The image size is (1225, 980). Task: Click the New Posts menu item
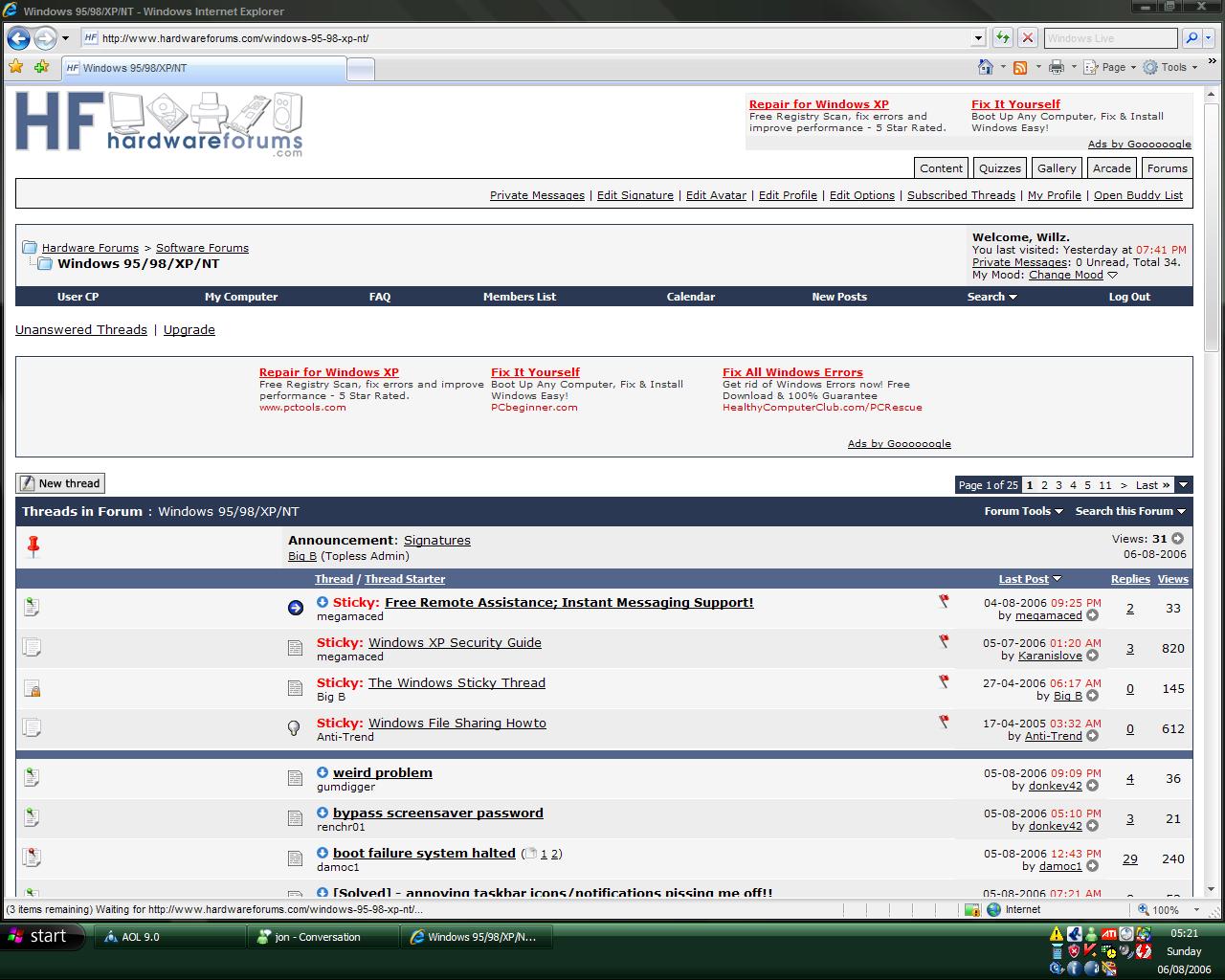pos(839,297)
